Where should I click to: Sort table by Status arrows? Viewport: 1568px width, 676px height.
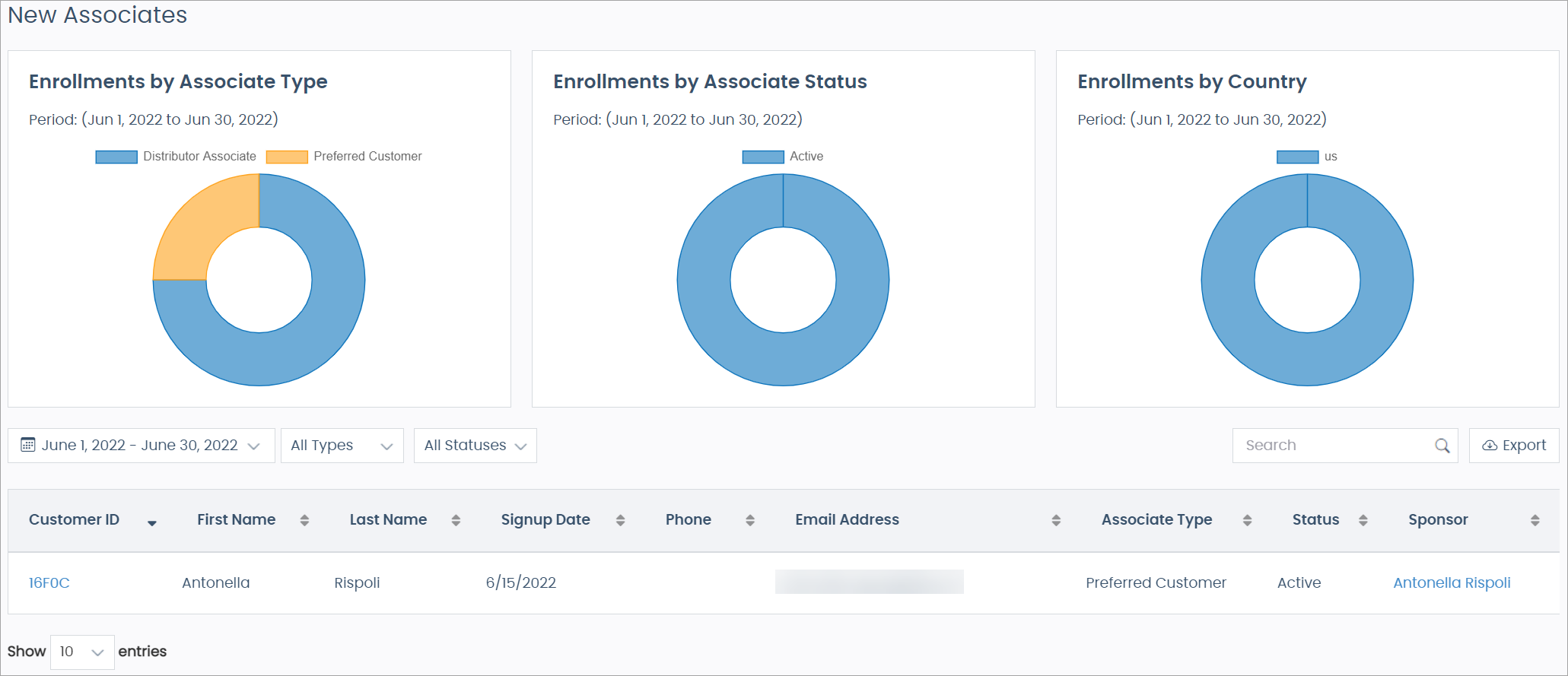pos(1363,520)
